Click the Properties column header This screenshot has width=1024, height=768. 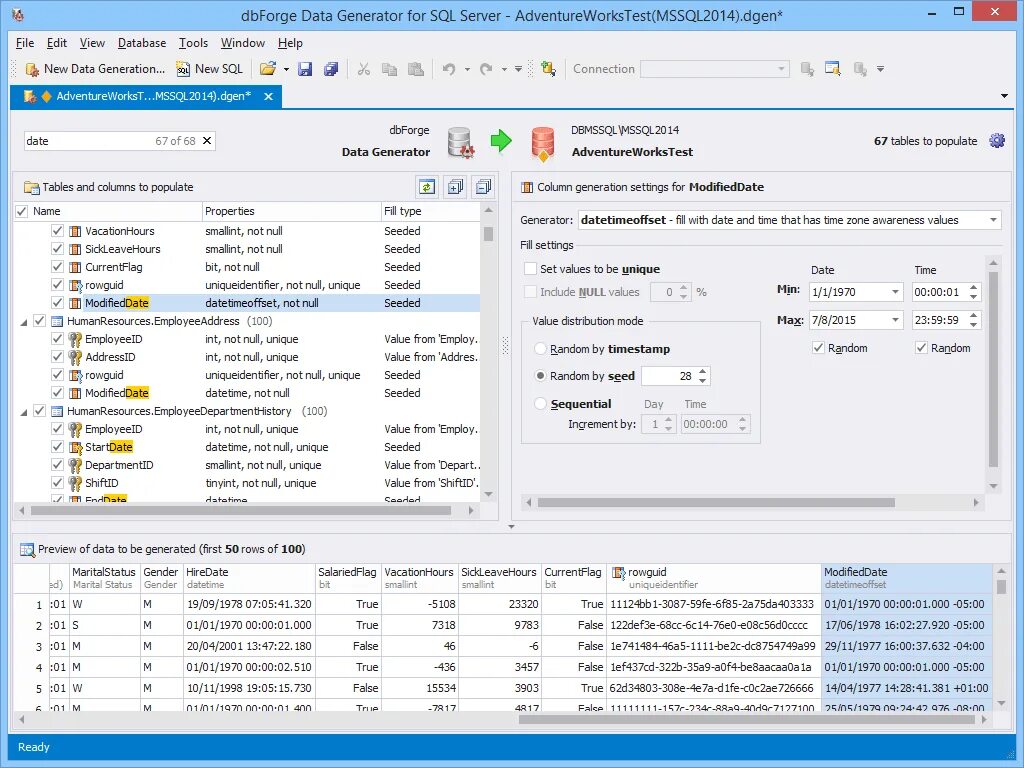[x=291, y=211]
